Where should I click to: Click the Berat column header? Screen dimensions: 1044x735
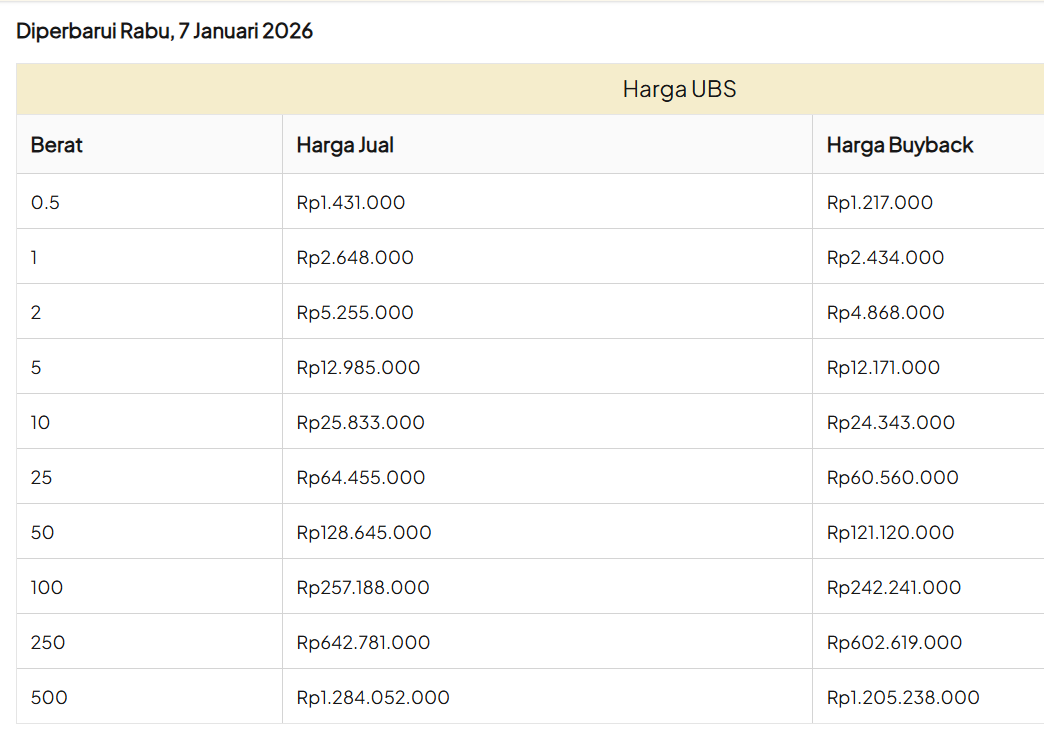coord(57,145)
